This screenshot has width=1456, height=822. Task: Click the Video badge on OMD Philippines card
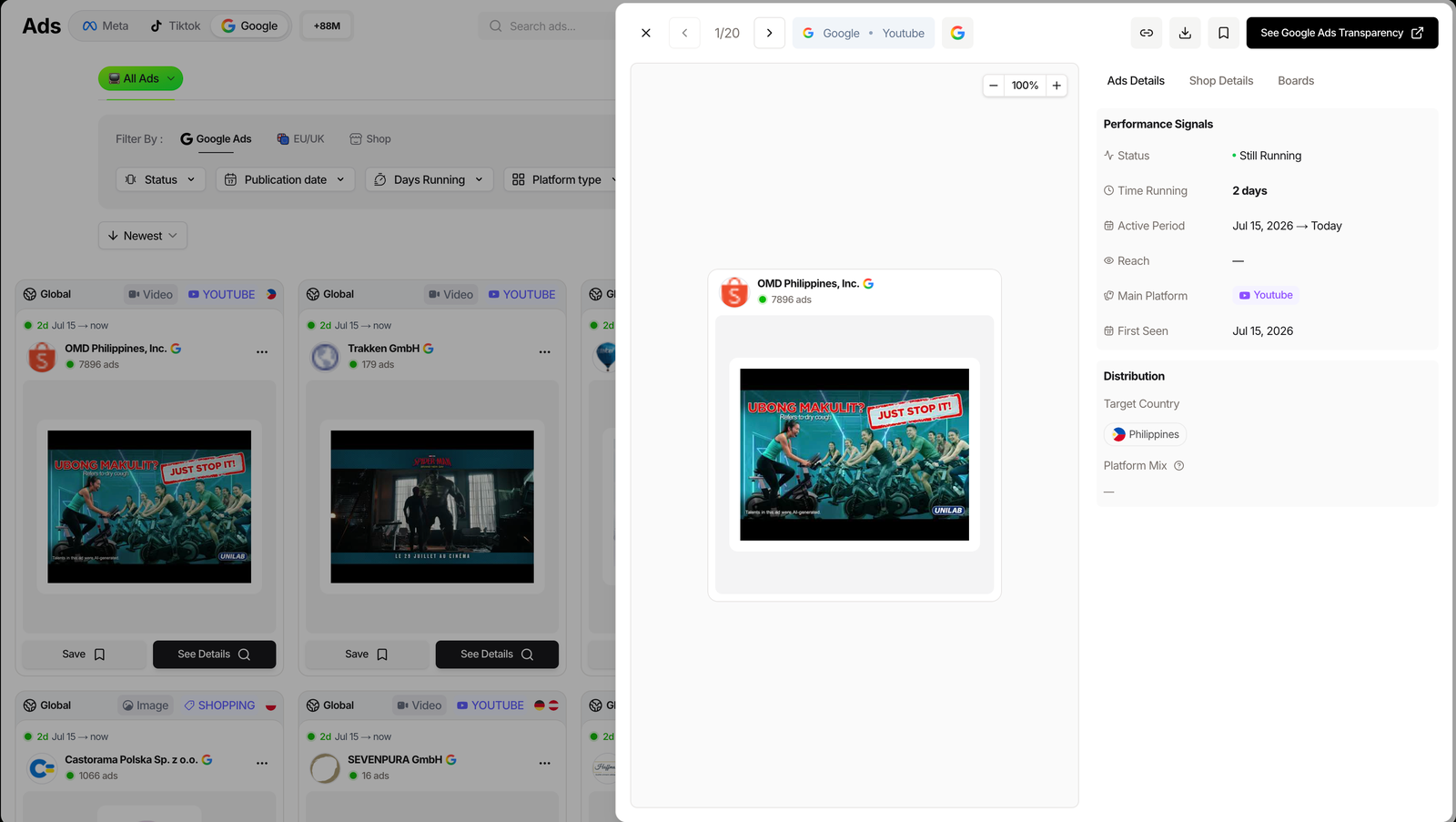(x=151, y=295)
